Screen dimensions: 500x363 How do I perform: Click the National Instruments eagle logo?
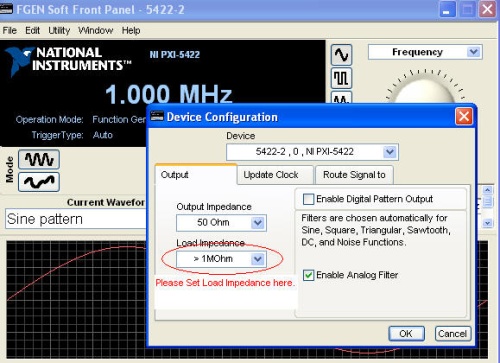[18, 61]
